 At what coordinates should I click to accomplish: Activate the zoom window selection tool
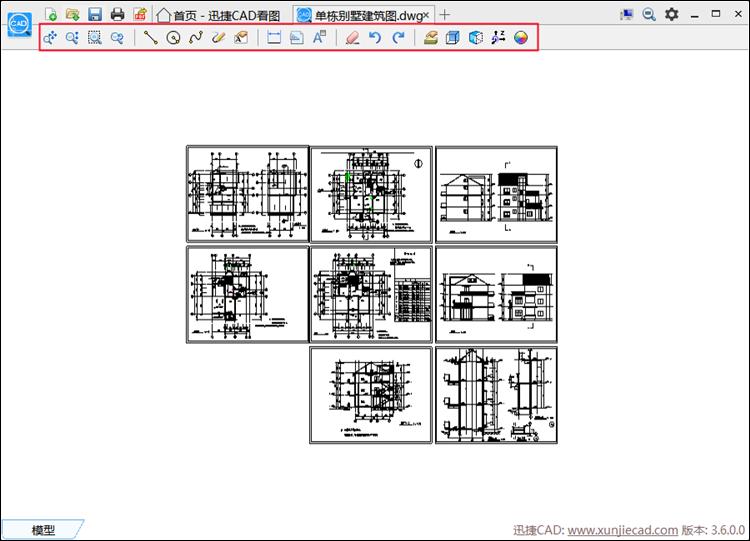pos(95,37)
